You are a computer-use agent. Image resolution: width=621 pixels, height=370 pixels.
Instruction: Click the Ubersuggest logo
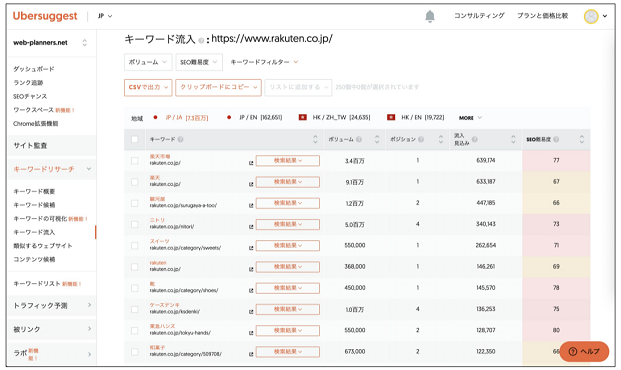tap(45, 16)
